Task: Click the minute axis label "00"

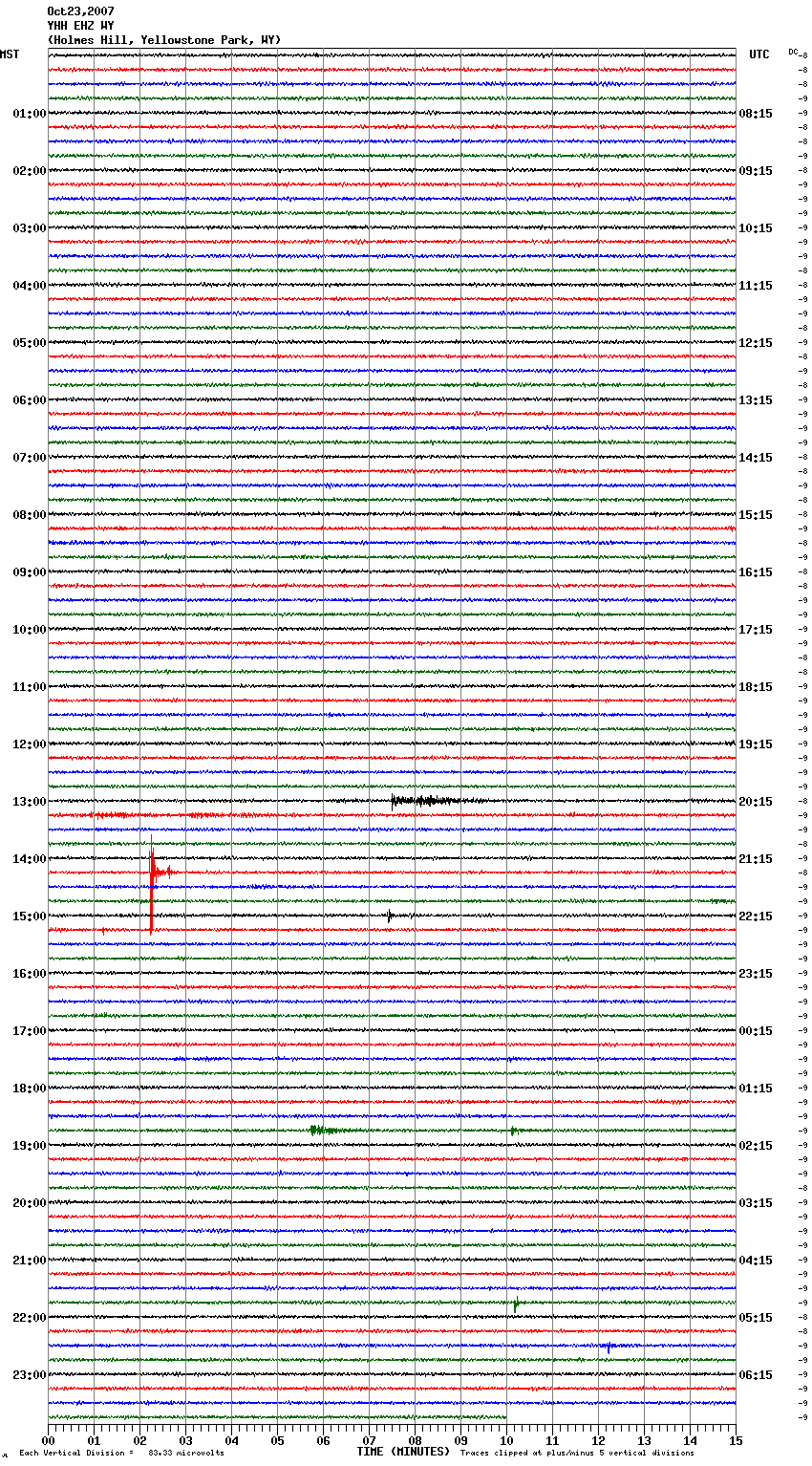Action: tap(48, 1439)
